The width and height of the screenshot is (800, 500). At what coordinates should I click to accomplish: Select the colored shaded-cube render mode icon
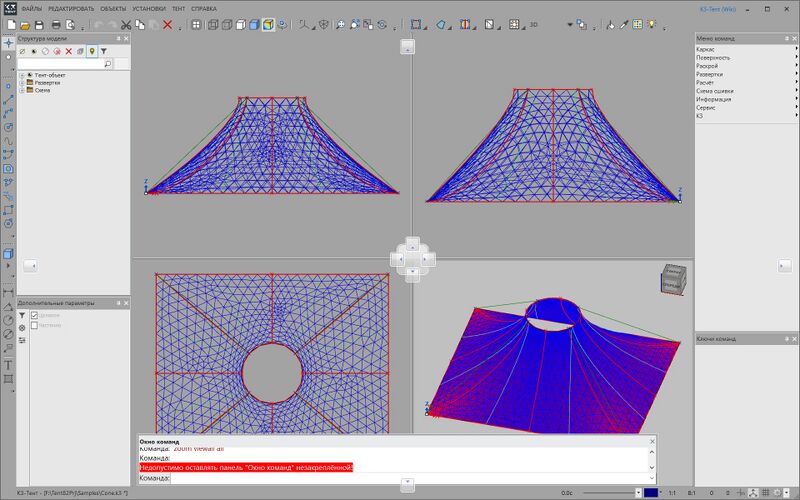coord(268,24)
